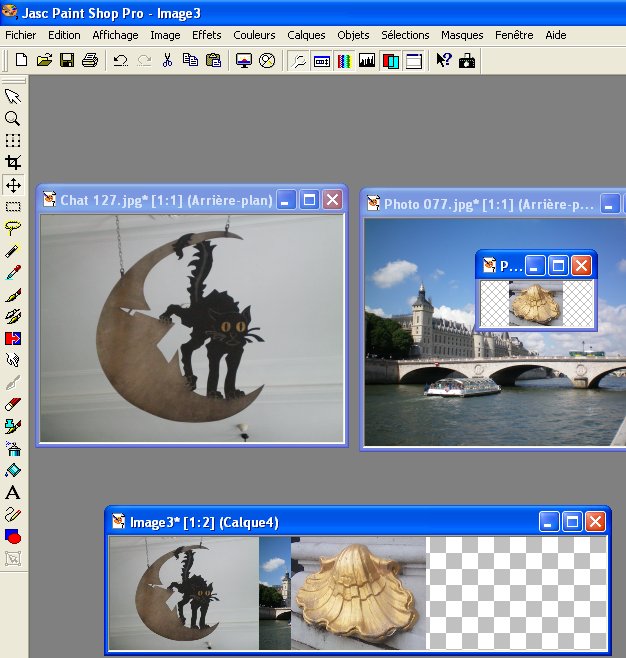626x658 pixels.
Task: Open the Sélections menu
Action: point(405,35)
